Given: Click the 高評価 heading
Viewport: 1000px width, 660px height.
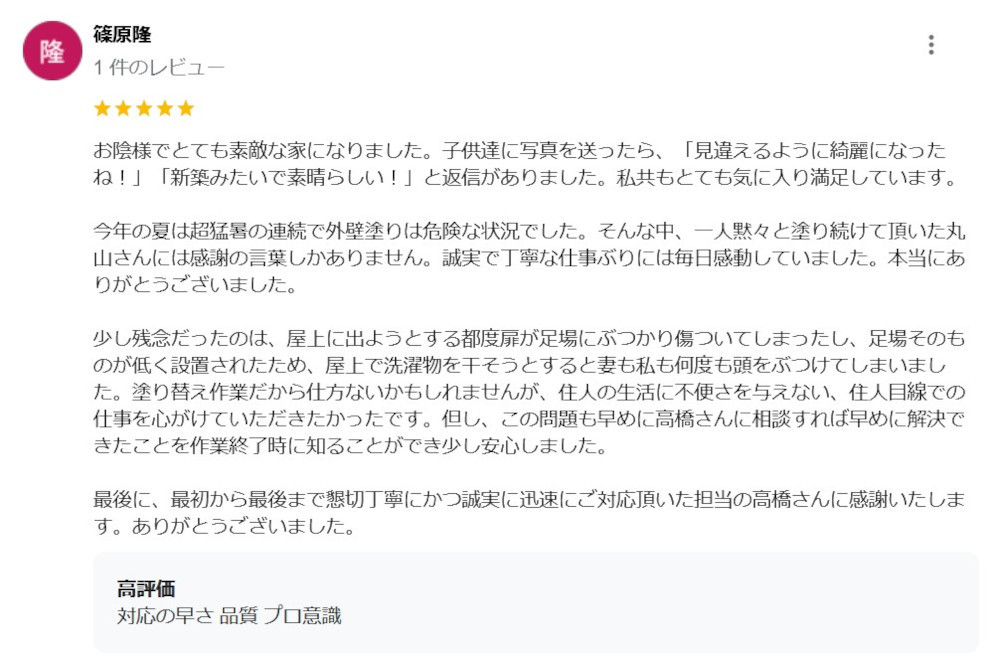Looking at the screenshot, I should 146,588.
